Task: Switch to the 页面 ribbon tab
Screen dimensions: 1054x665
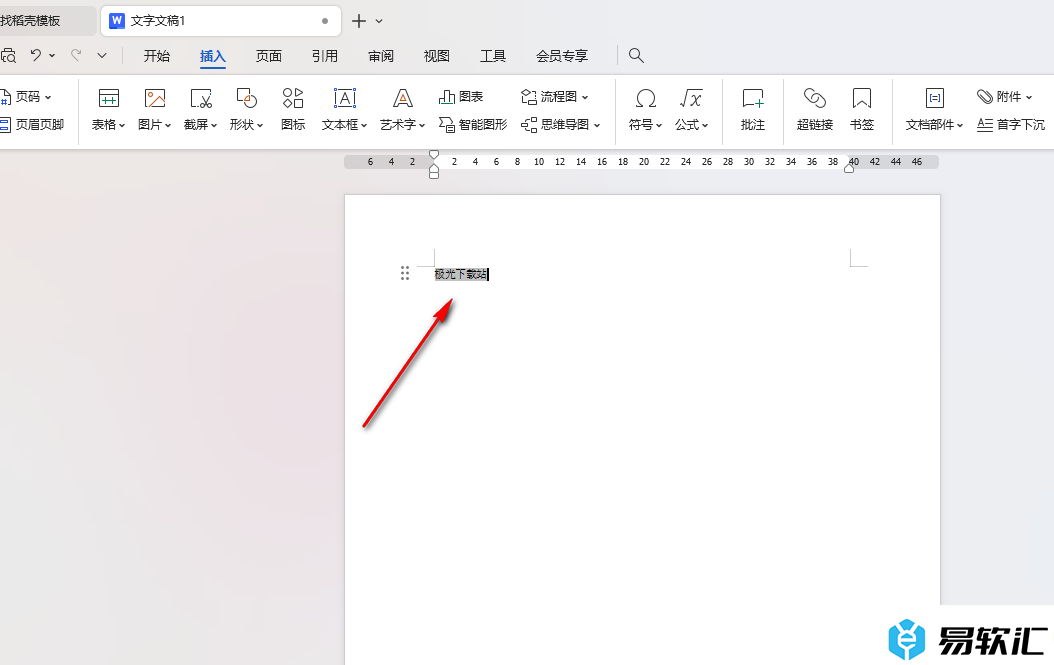Action: (269, 56)
